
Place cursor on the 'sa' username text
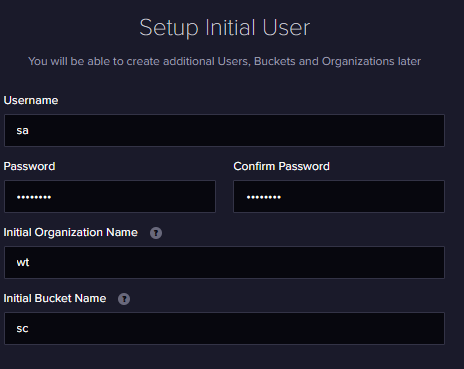[x=22, y=131]
